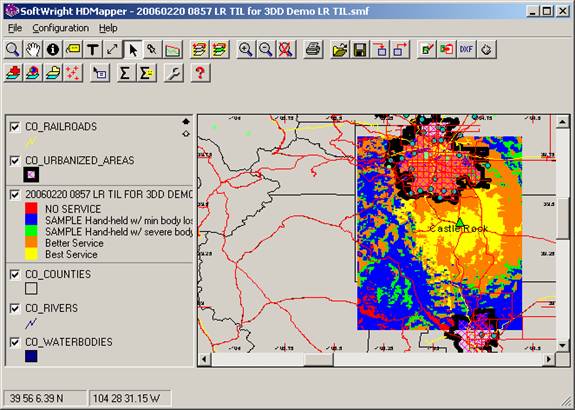Choose the info identify tool
This screenshot has width=575, height=410.
53,50
